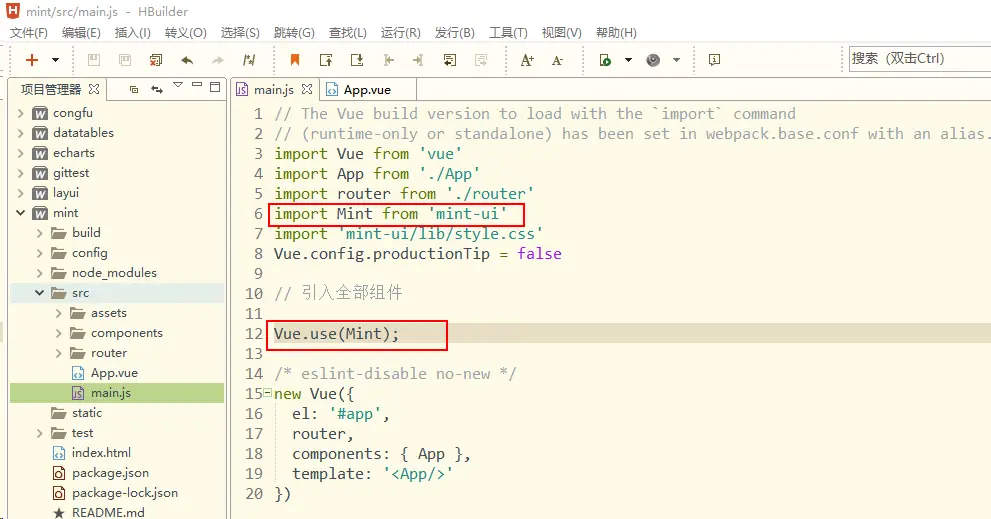Viewport: 991px width, 519px height.
Task: Collapse the src folder
Action: (39, 293)
